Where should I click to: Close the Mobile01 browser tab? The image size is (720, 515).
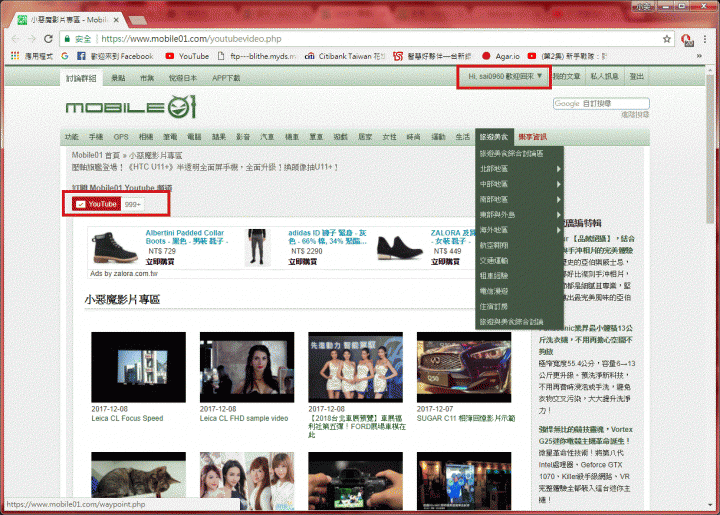pyautogui.click(x=116, y=20)
